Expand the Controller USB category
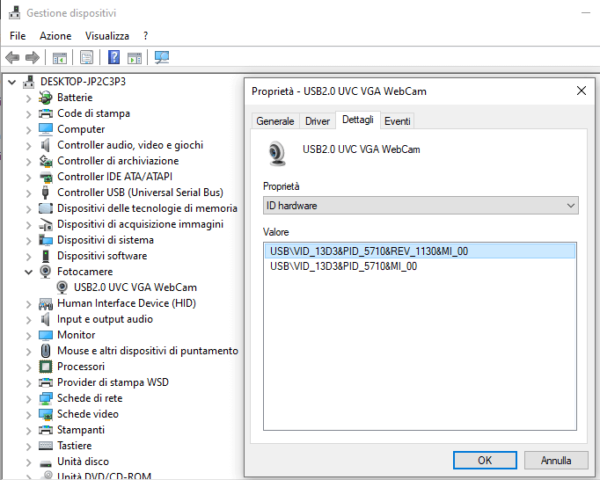Image resolution: width=600 pixels, height=480 pixels. click(28, 193)
